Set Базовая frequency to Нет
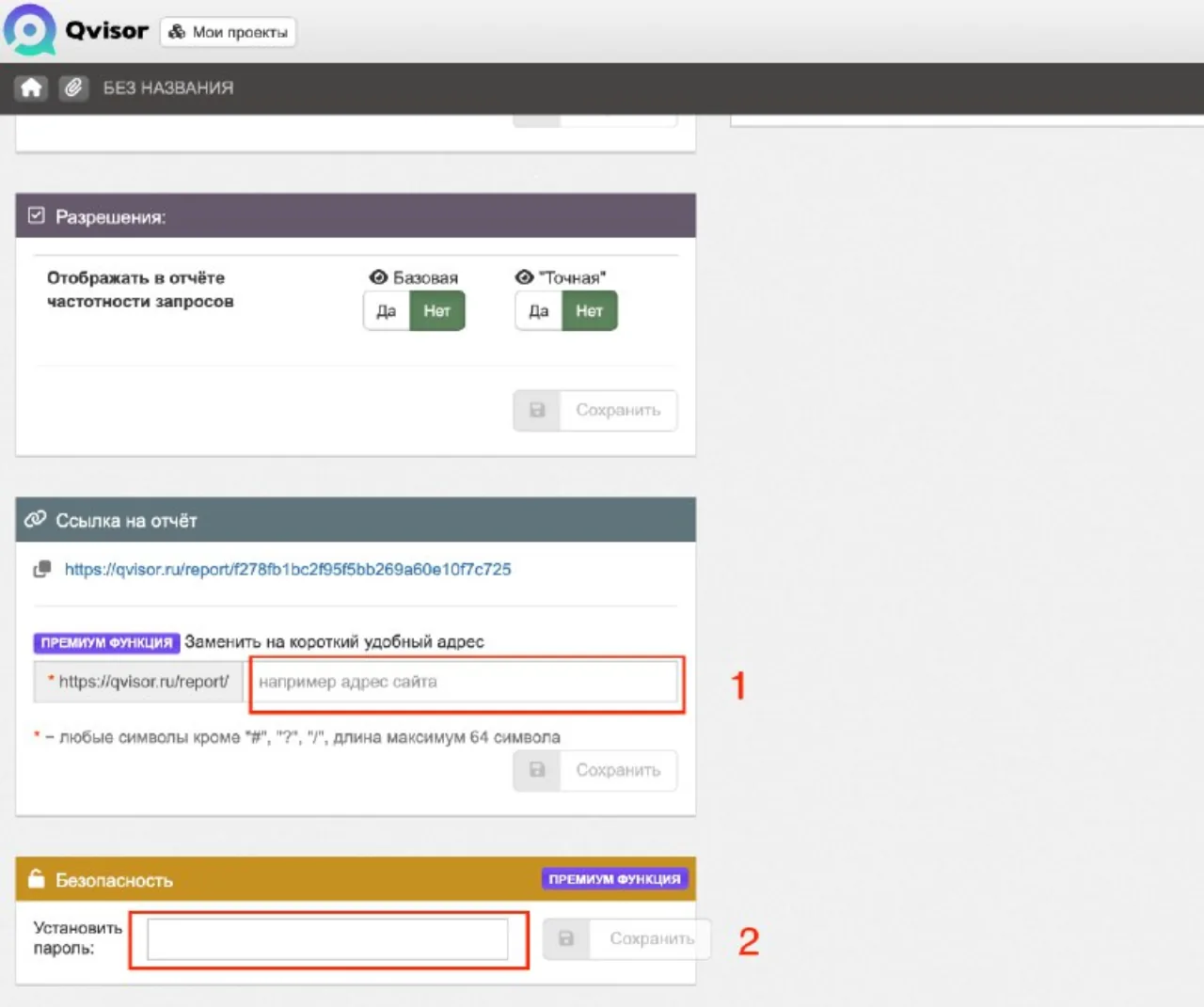 (x=437, y=311)
